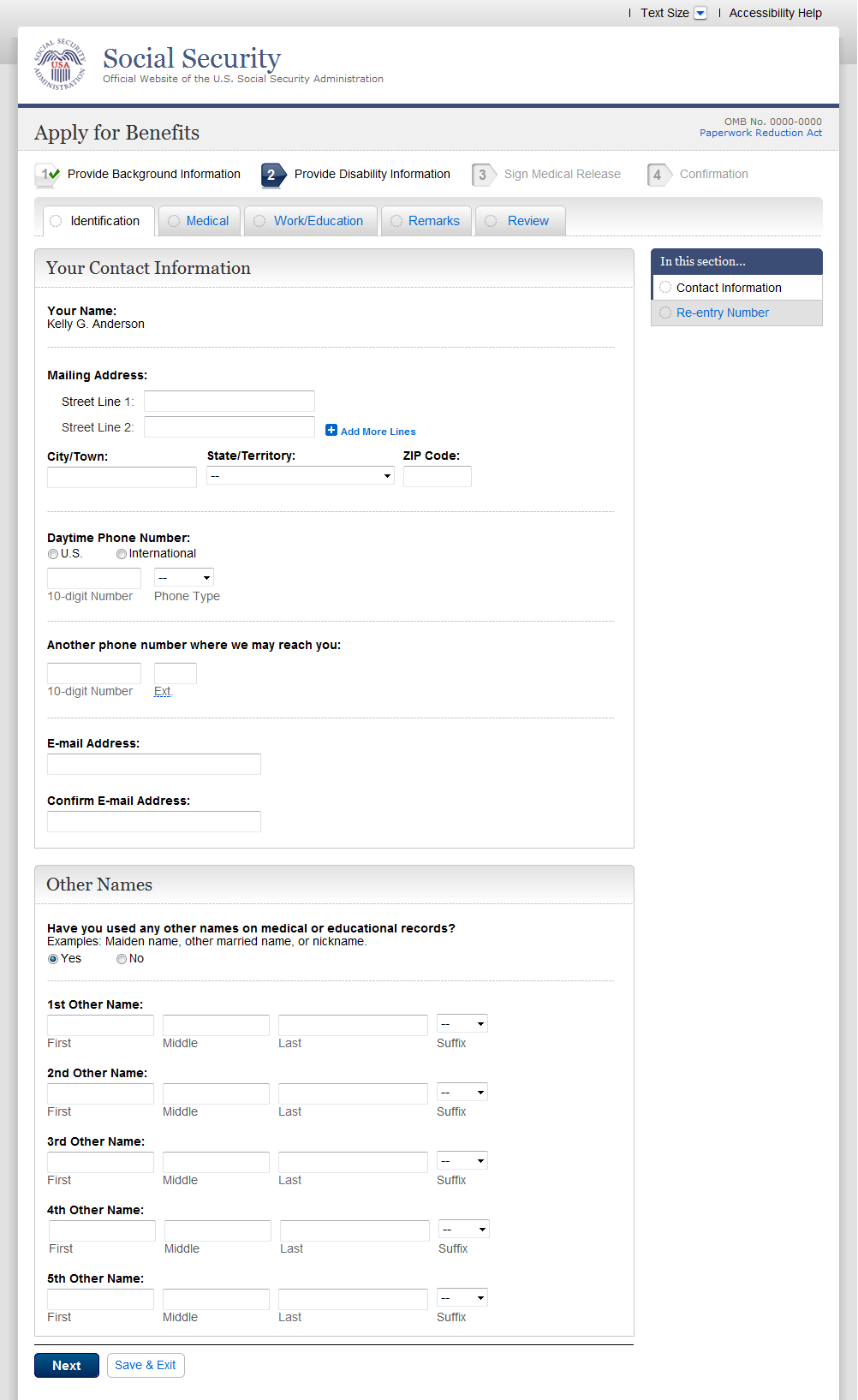
Task: Open the State/Territory dropdown
Action: [x=300, y=476]
